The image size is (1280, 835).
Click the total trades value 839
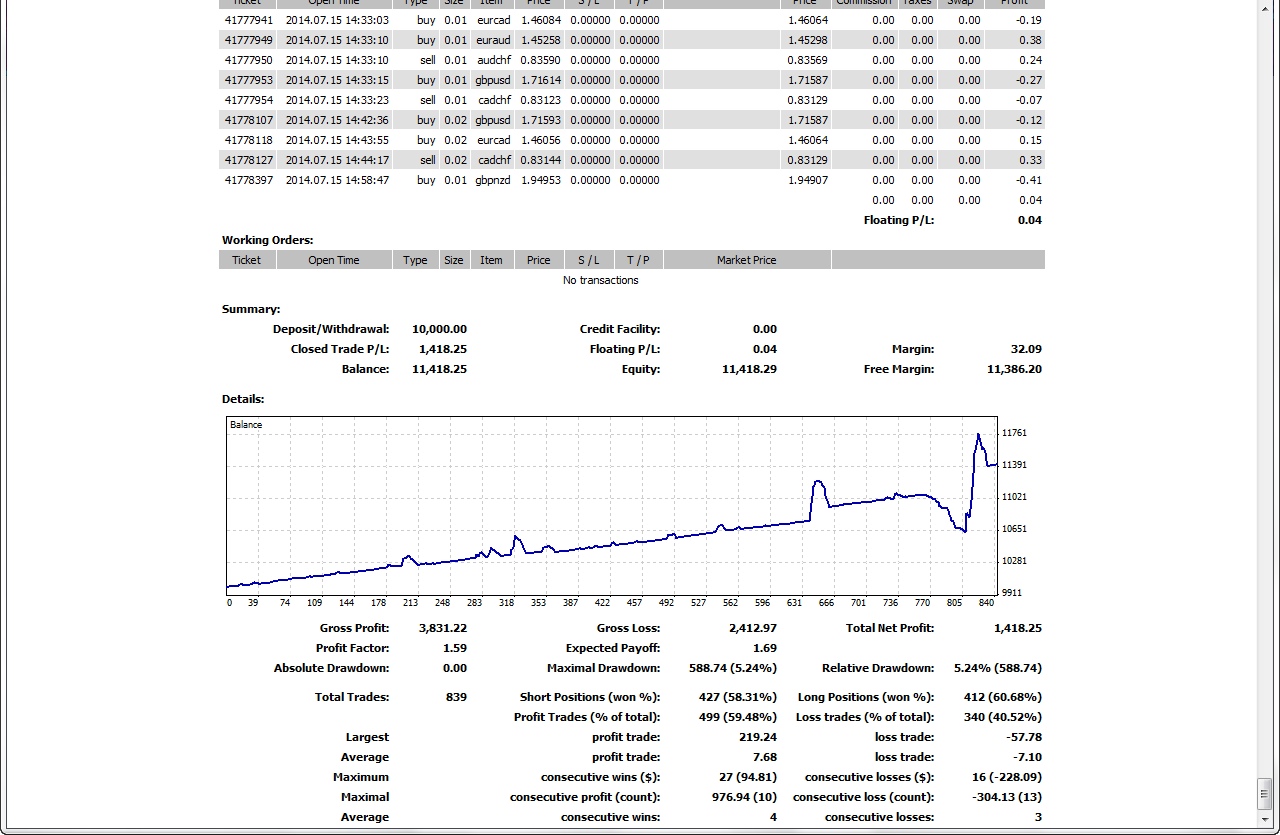pyautogui.click(x=456, y=697)
